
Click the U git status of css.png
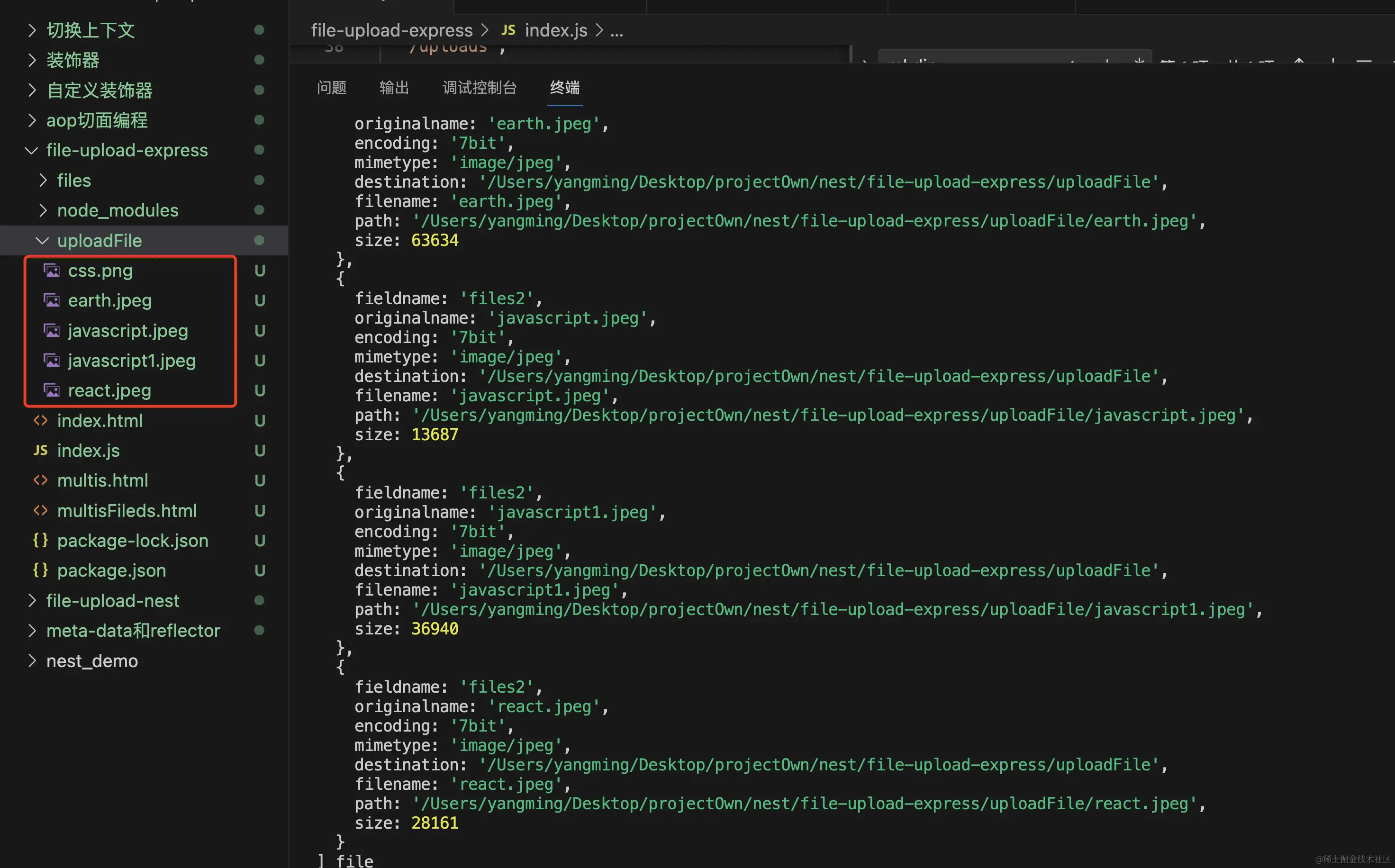(x=260, y=271)
